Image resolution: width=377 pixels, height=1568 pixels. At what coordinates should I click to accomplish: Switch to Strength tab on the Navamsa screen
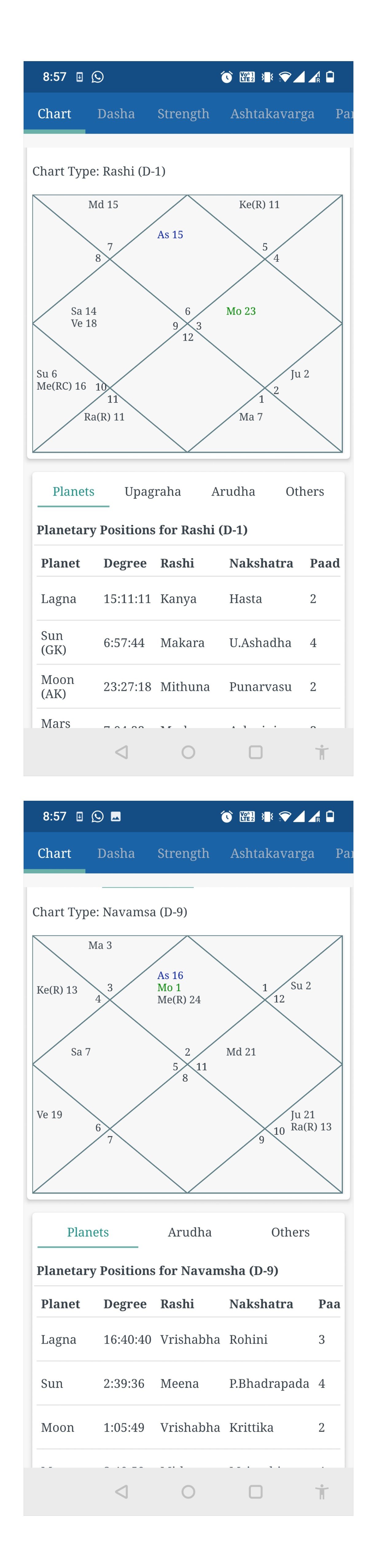(x=183, y=853)
